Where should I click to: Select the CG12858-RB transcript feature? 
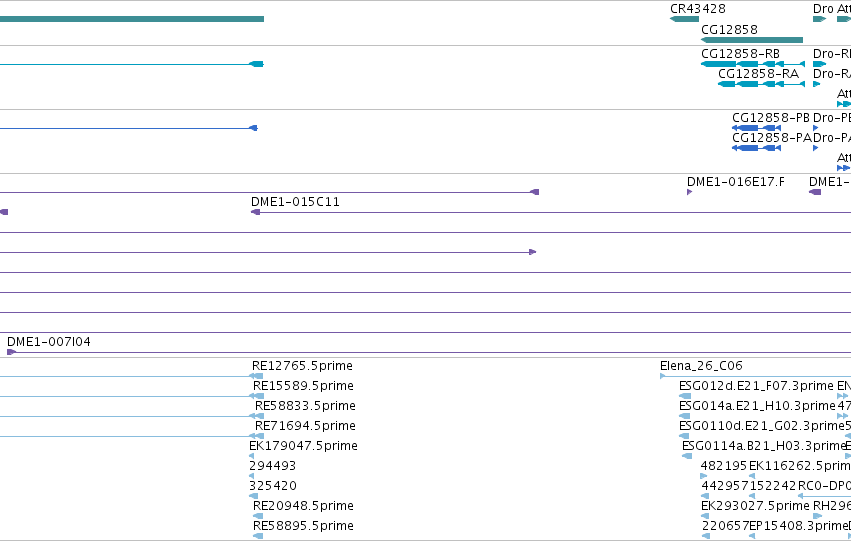click(753, 64)
